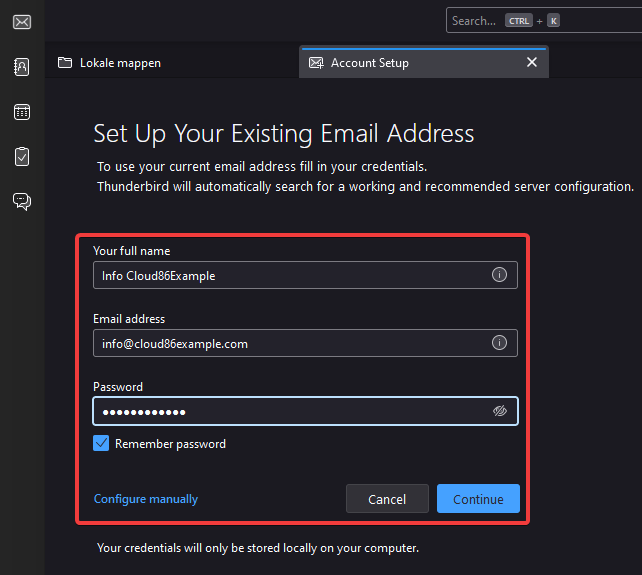Open the Chat icon in sidebar
Viewport: 642px width, 575px height.
click(x=22, y=201)
